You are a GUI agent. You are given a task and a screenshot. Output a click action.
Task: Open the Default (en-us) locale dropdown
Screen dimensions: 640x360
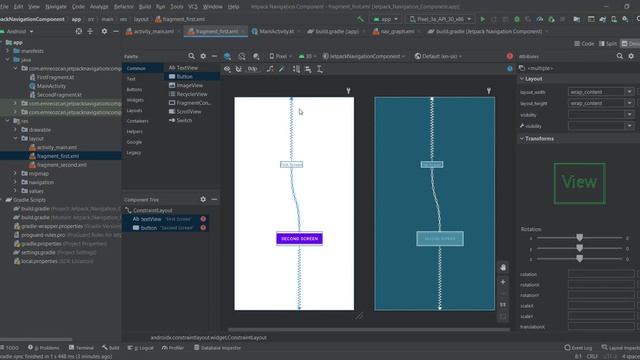click(x=438, y=56)
